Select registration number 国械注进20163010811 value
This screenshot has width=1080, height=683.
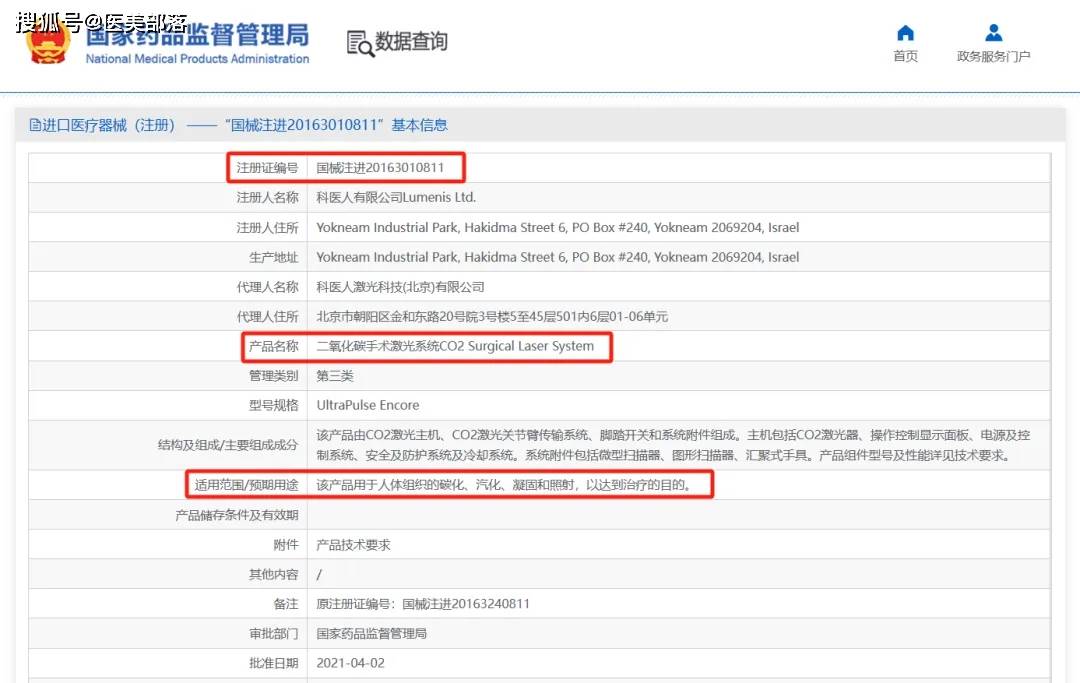coord(380,168)
